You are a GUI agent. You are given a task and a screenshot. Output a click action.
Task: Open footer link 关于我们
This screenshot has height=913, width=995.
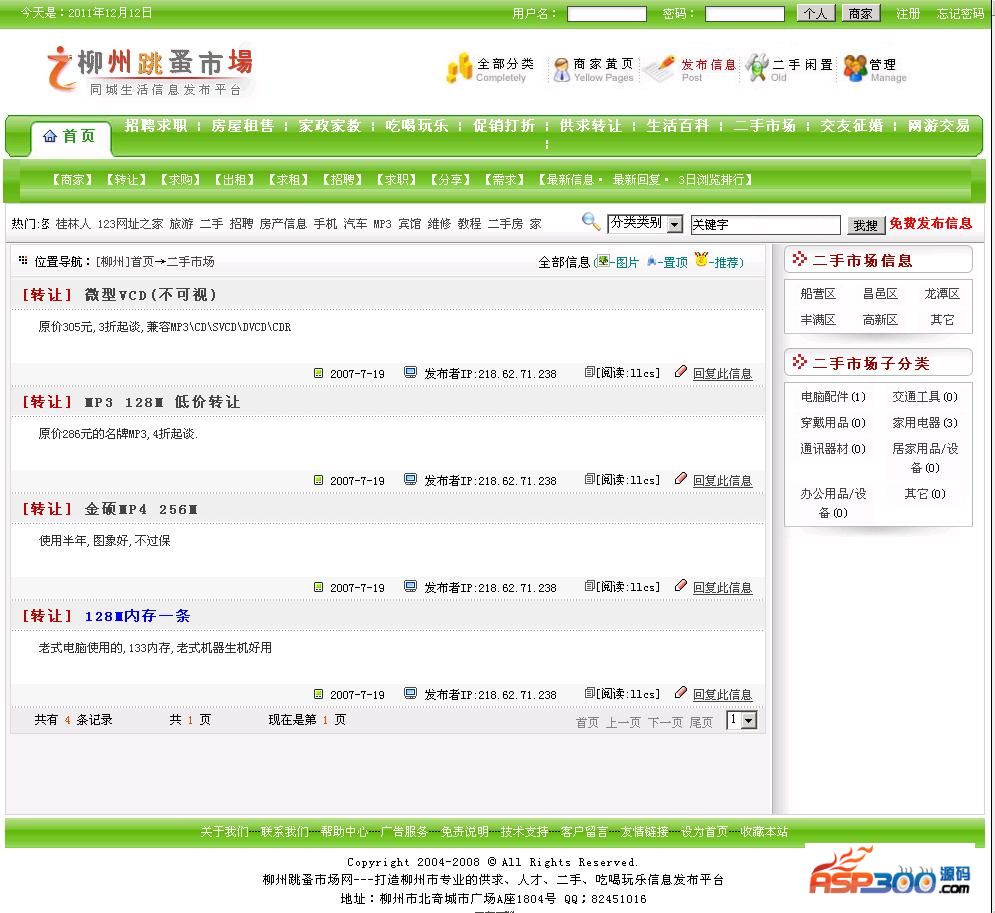click(224, 831)
